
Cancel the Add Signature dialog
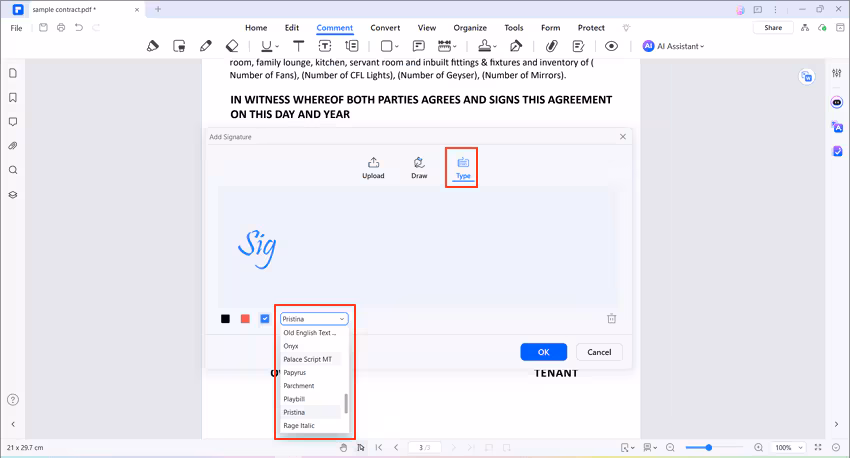click(x=599, y=352)
